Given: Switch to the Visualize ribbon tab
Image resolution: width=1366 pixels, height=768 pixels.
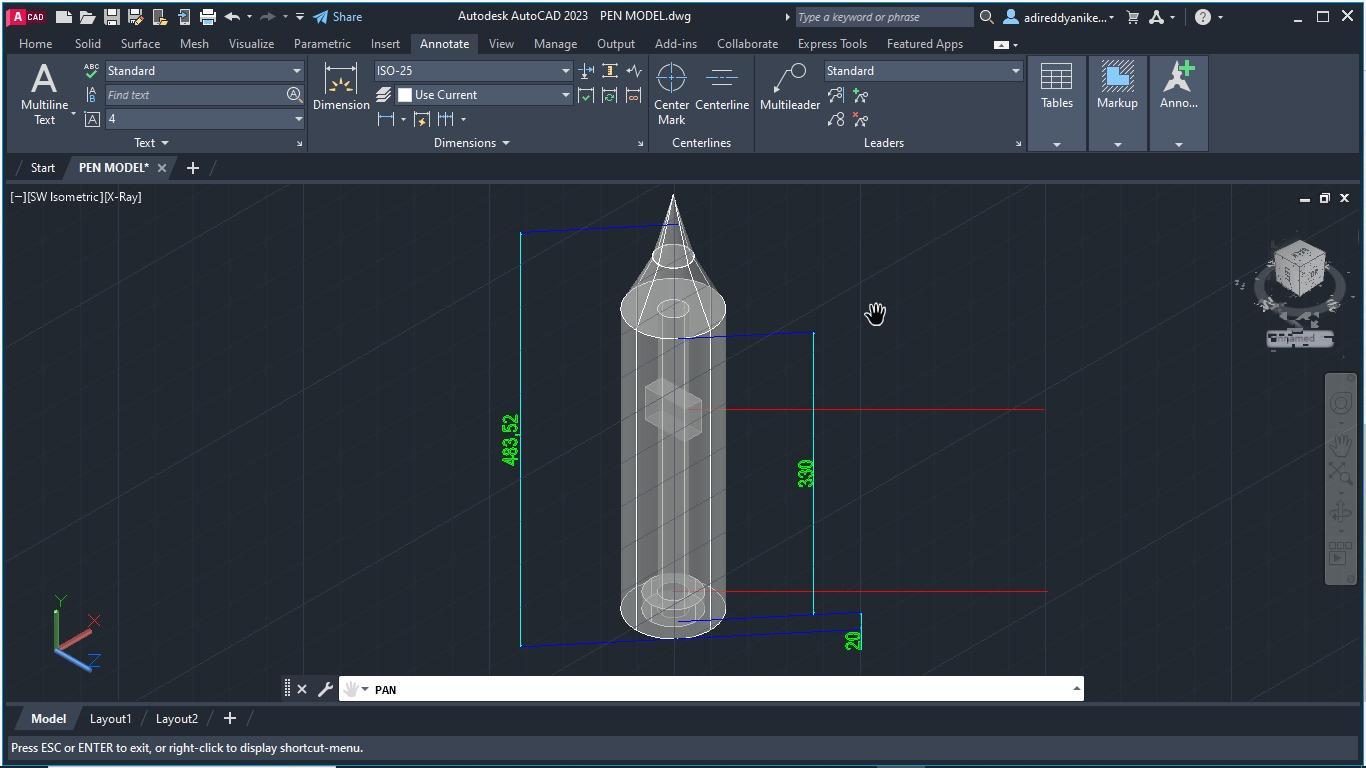Looking at the screenshot, I should [x=251, y=44].
